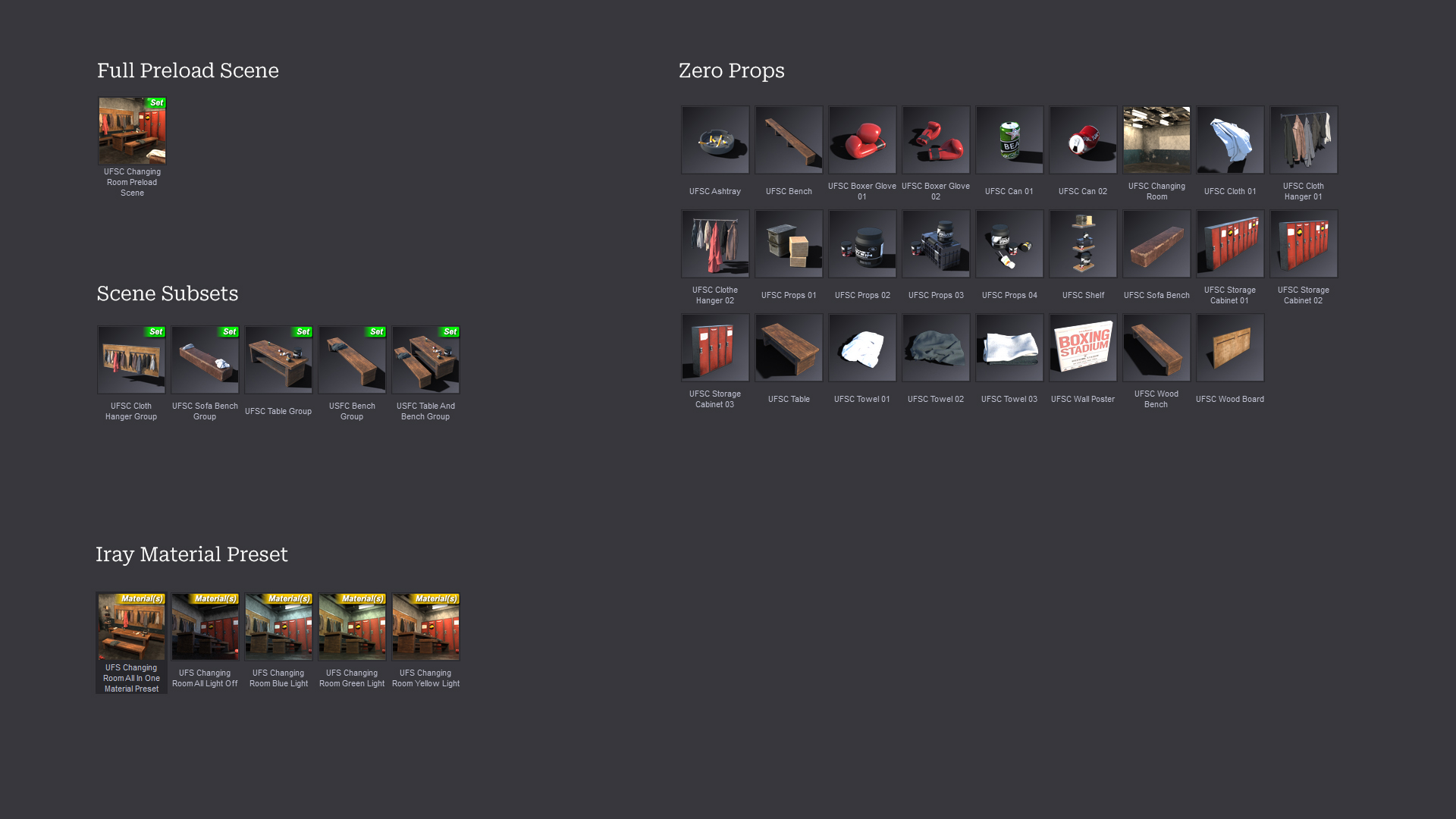Screen dimensions: 1456x819
Task: Open UFSC Changing Room Preload Scene thumbnail
Action: coord(132,130)
